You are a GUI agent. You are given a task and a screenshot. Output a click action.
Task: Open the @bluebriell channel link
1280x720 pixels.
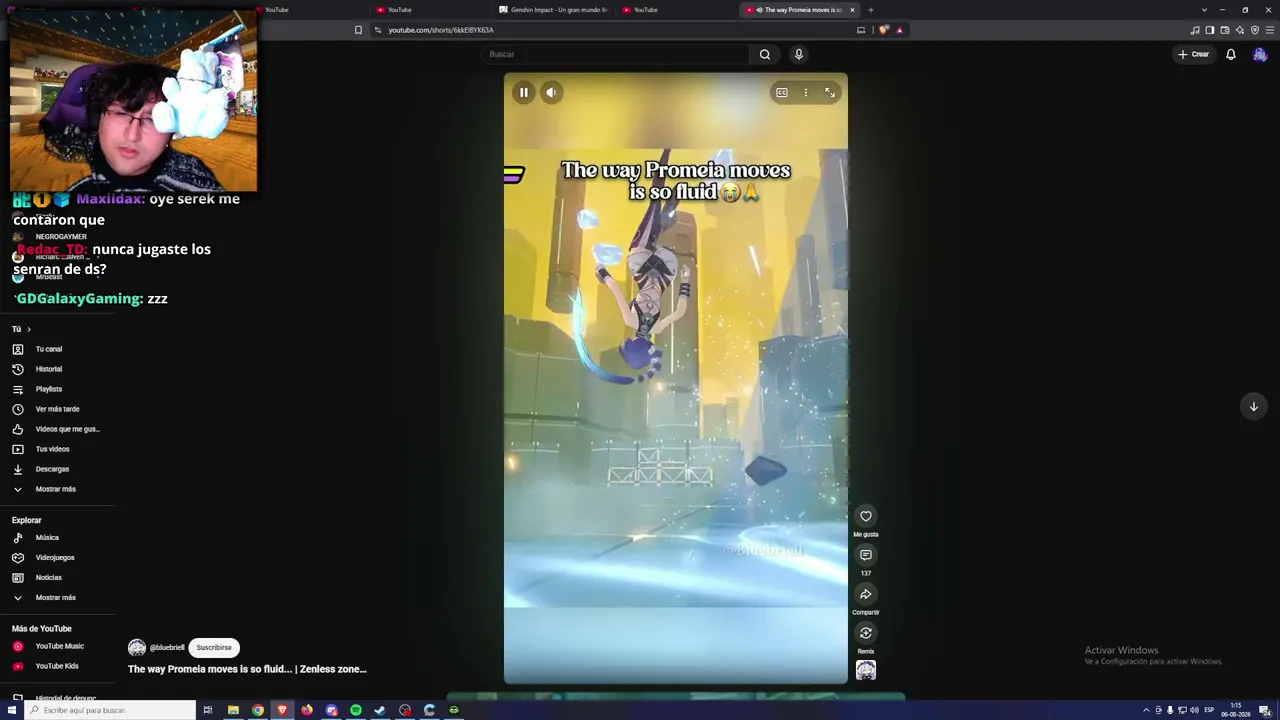point(167,648)
